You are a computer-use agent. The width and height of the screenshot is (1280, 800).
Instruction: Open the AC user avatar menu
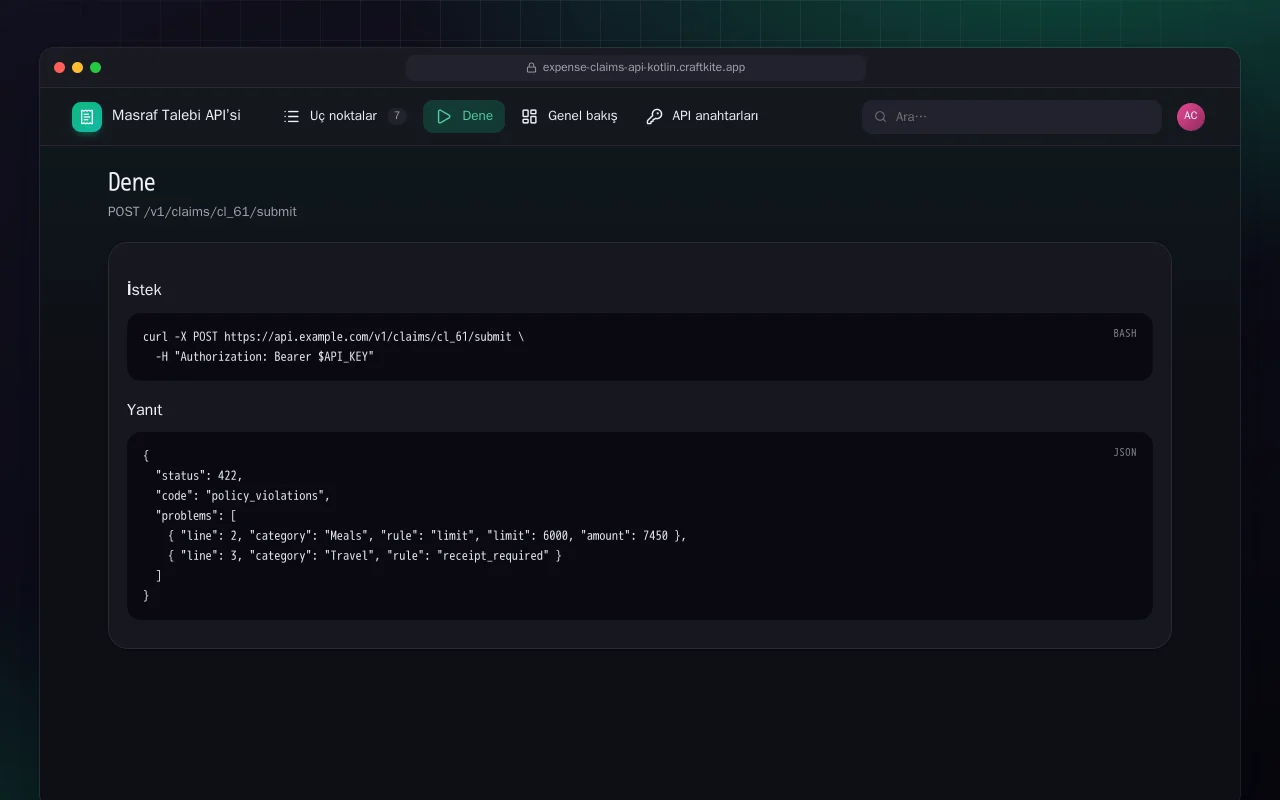[1191, 117]
